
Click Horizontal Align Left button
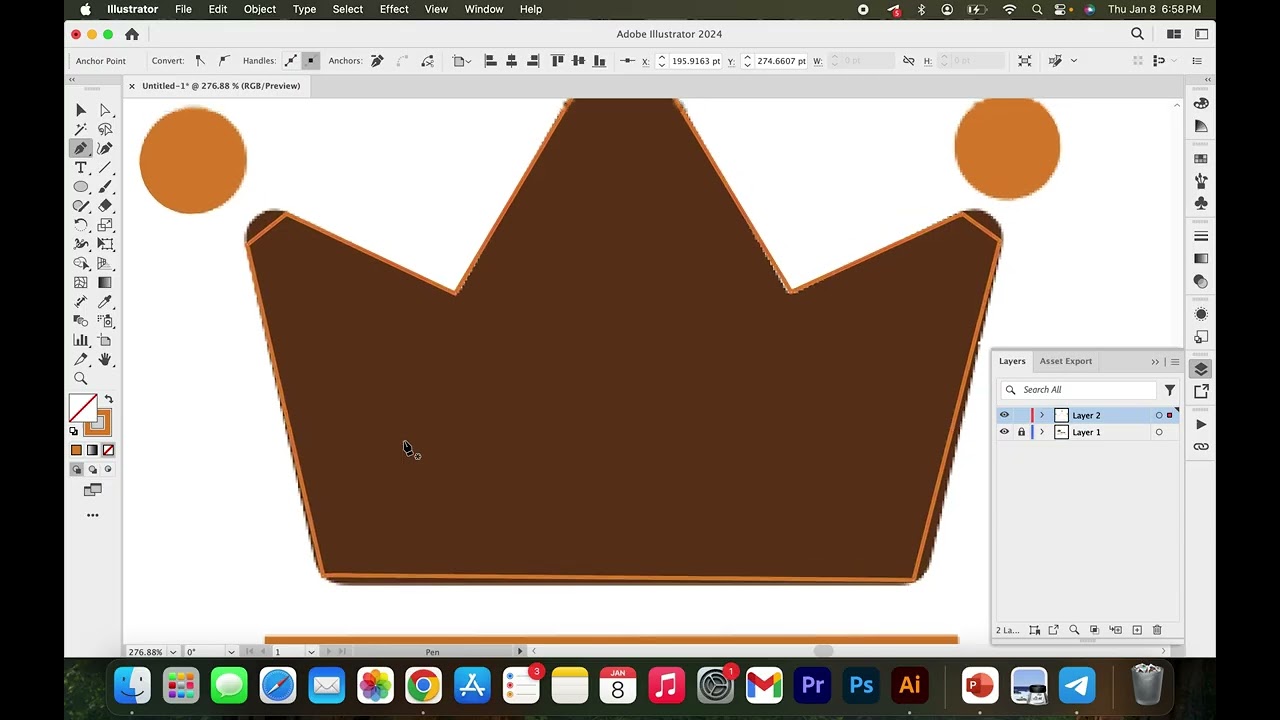coord(490,61)
